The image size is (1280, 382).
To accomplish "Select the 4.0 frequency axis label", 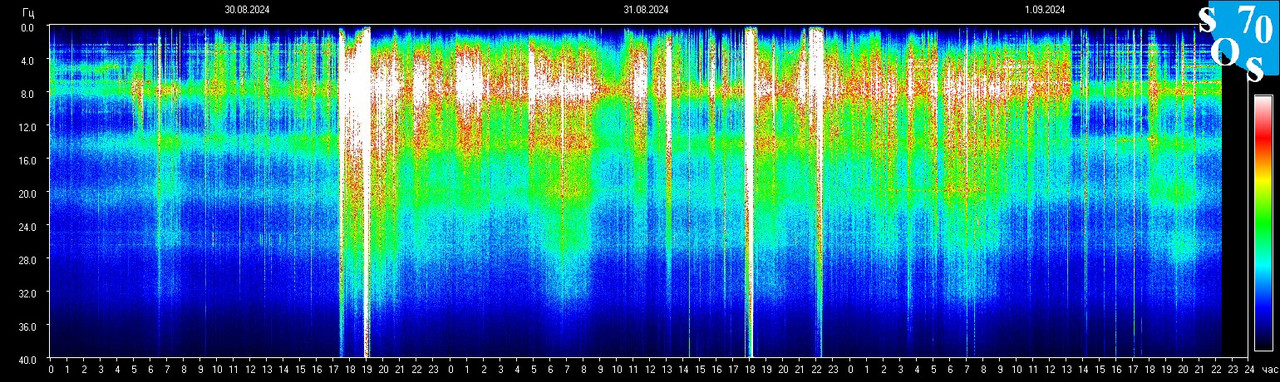I will point(27,61).
